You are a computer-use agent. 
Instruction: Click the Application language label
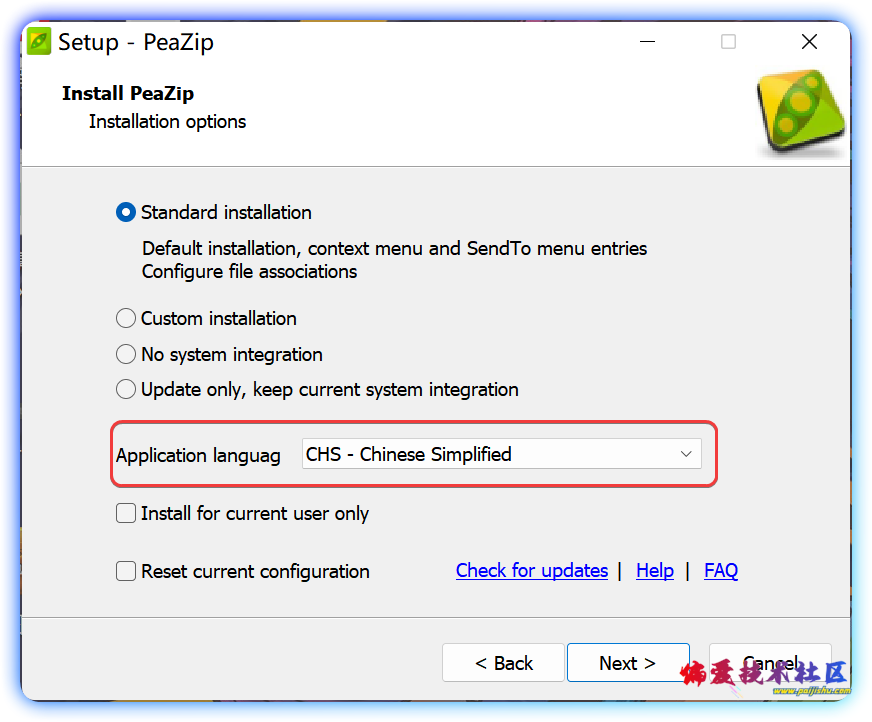(198, 456)
